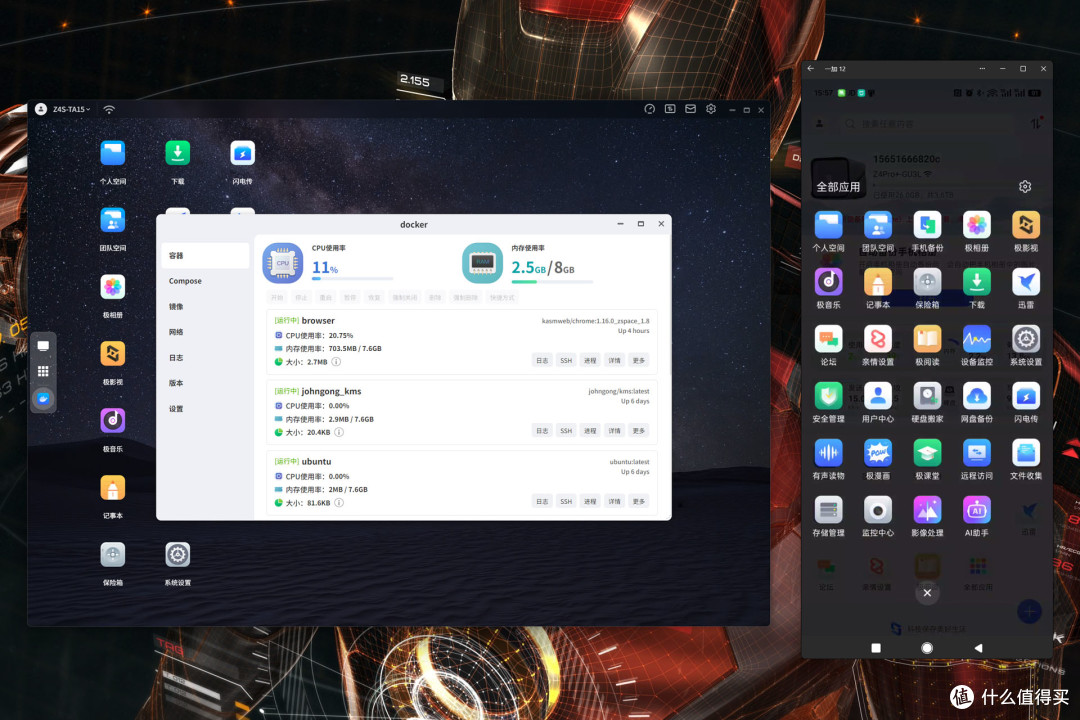1080x720 pixels.
Task: Expand 更多 options for ubuntu container
Action: tap(638, 502)
